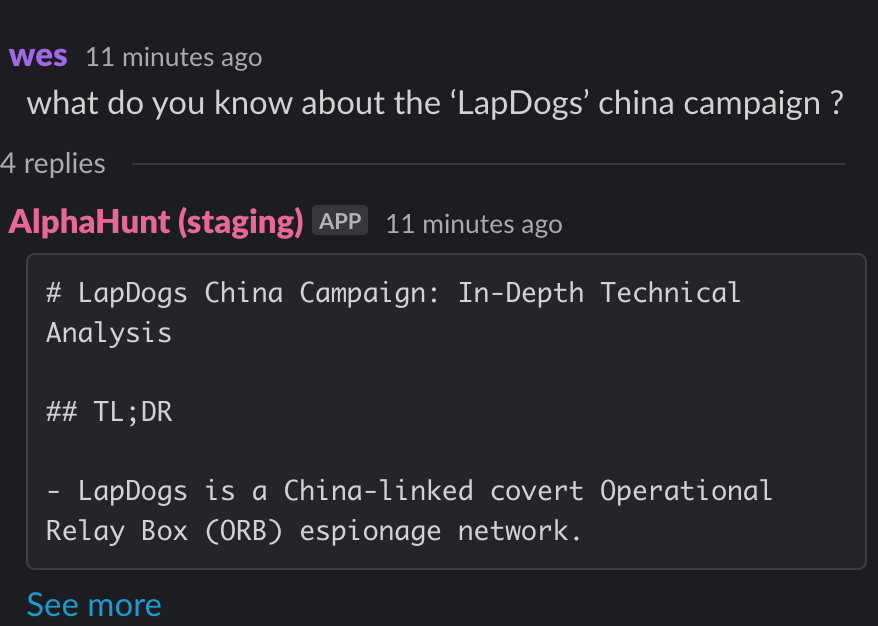Open the 4 replies thread
878x626 pixels.
click(x=53, y=163)
